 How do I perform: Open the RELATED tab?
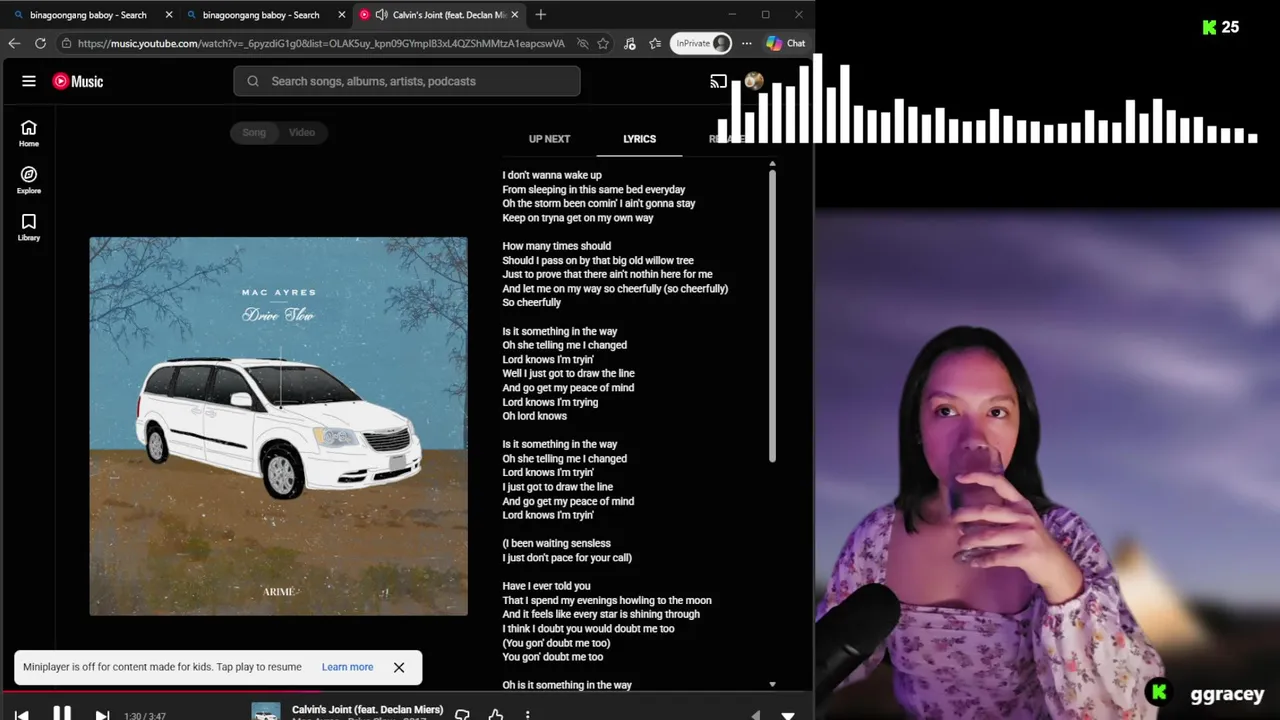727,139
